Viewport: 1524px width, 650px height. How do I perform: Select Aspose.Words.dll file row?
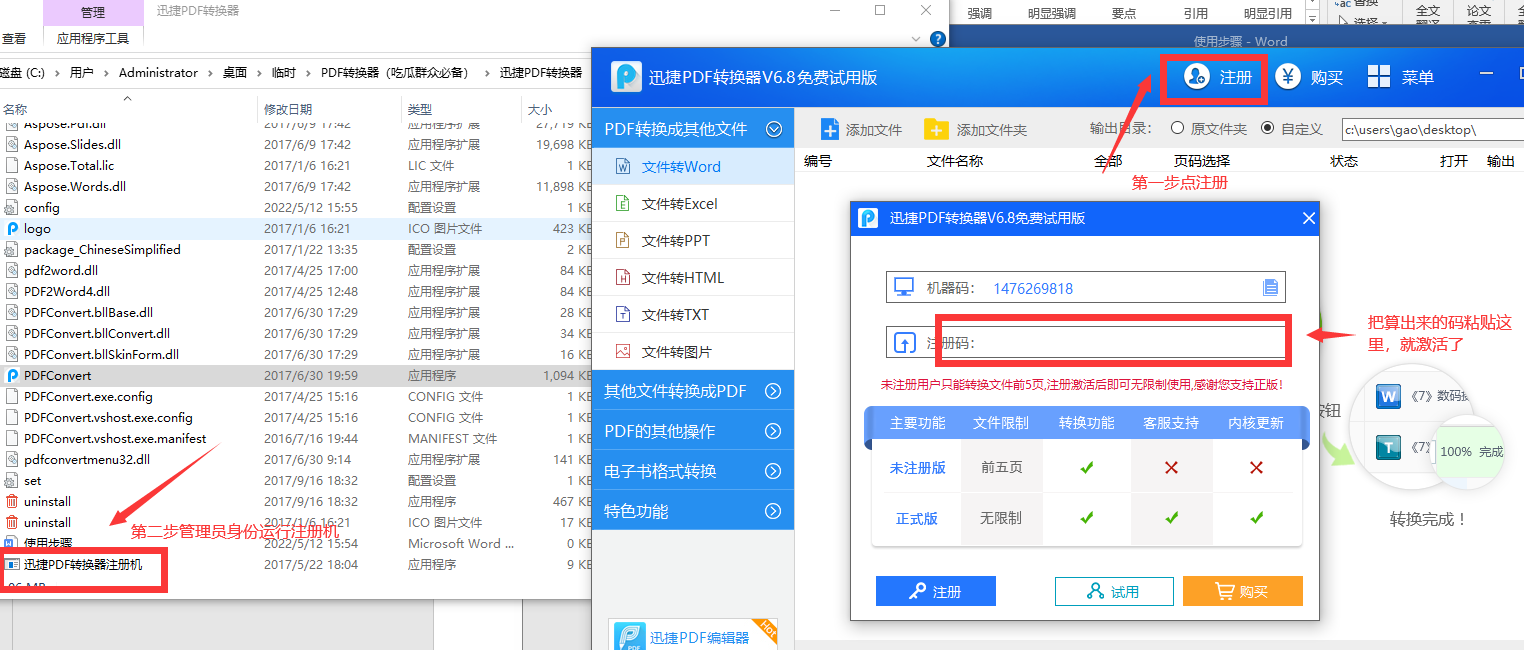pyautogui.click(x=296, y=186)
